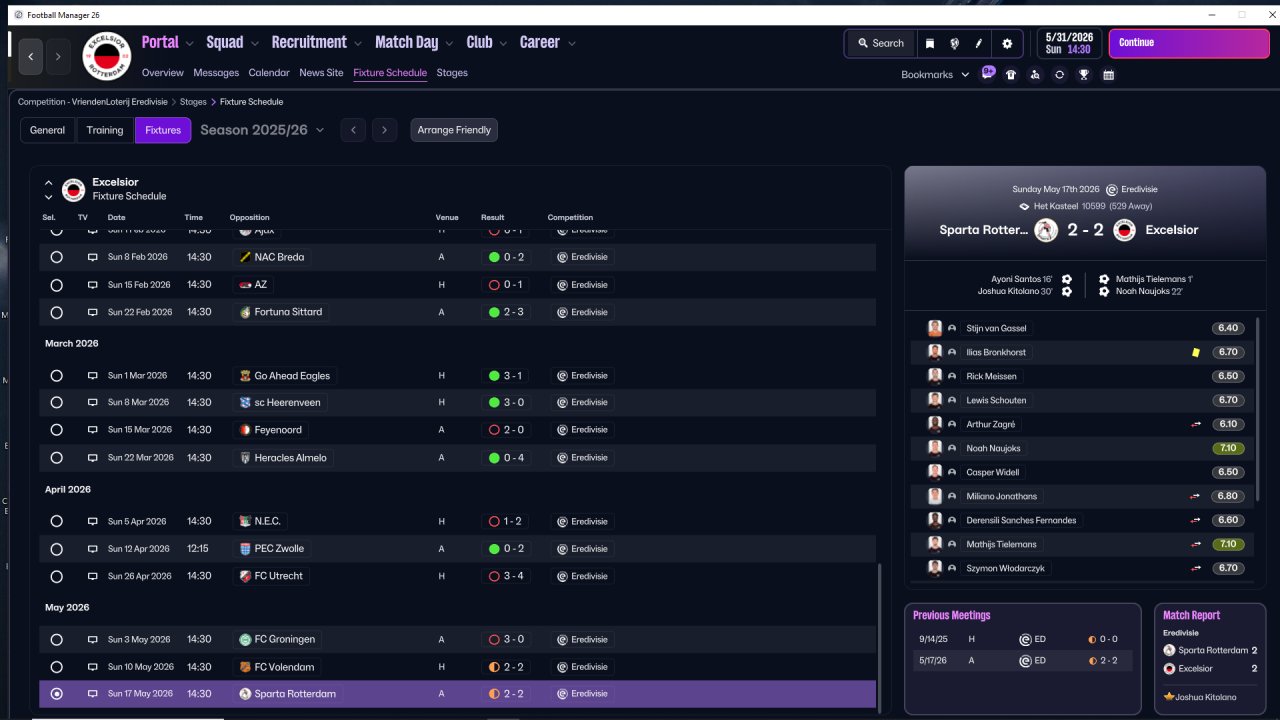Image resolution: width=1280 pixels, height=720 pixels.
Task: Click the world globe icon in top bar
Action: [x=955, y=44]
